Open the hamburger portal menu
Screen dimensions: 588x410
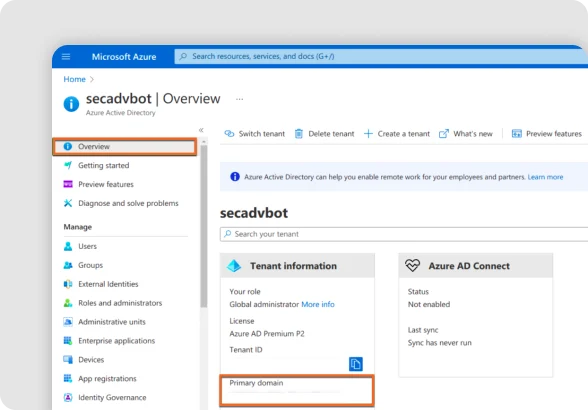66,57
